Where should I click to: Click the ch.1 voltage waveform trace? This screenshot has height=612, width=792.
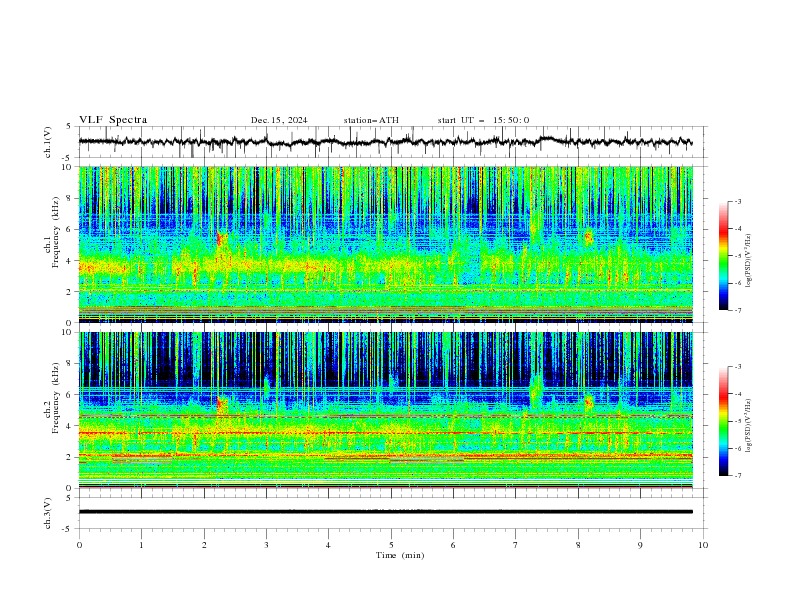[385, 142]
